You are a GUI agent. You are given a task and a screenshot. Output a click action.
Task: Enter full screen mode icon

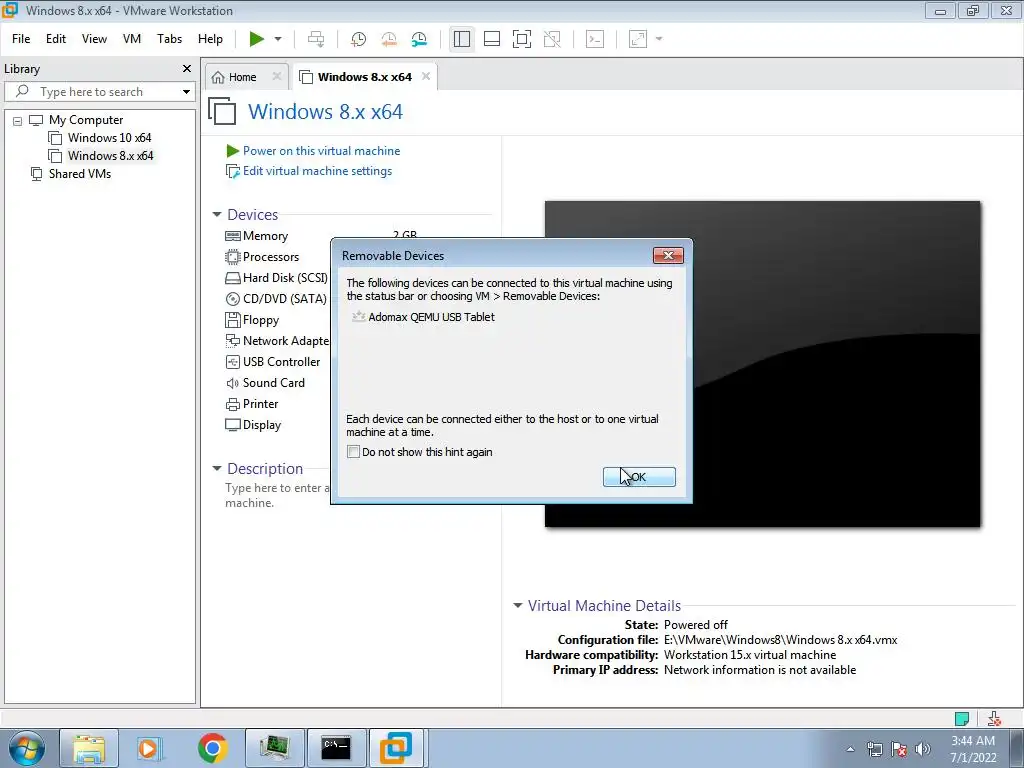522,39
